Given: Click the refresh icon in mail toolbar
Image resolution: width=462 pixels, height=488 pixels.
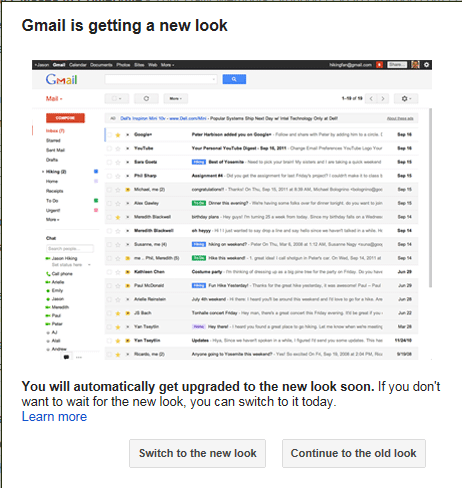Looking at the screenshot, I should 146,99.
